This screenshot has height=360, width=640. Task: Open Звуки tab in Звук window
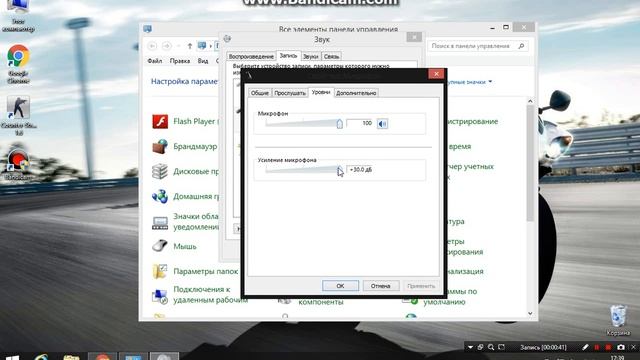311,56
